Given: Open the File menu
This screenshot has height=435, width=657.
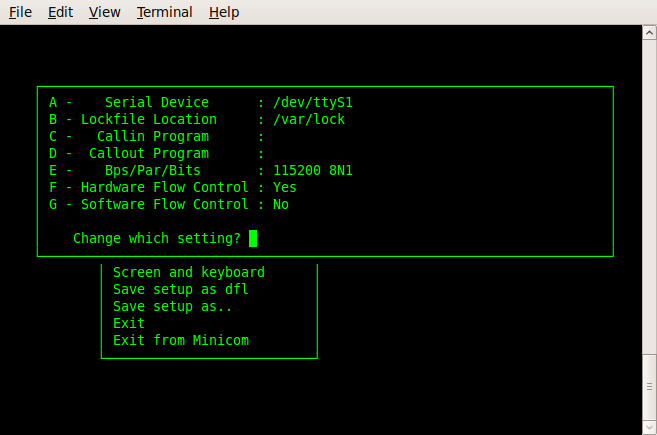Looking at the screenshot, I should click(20, 12).
